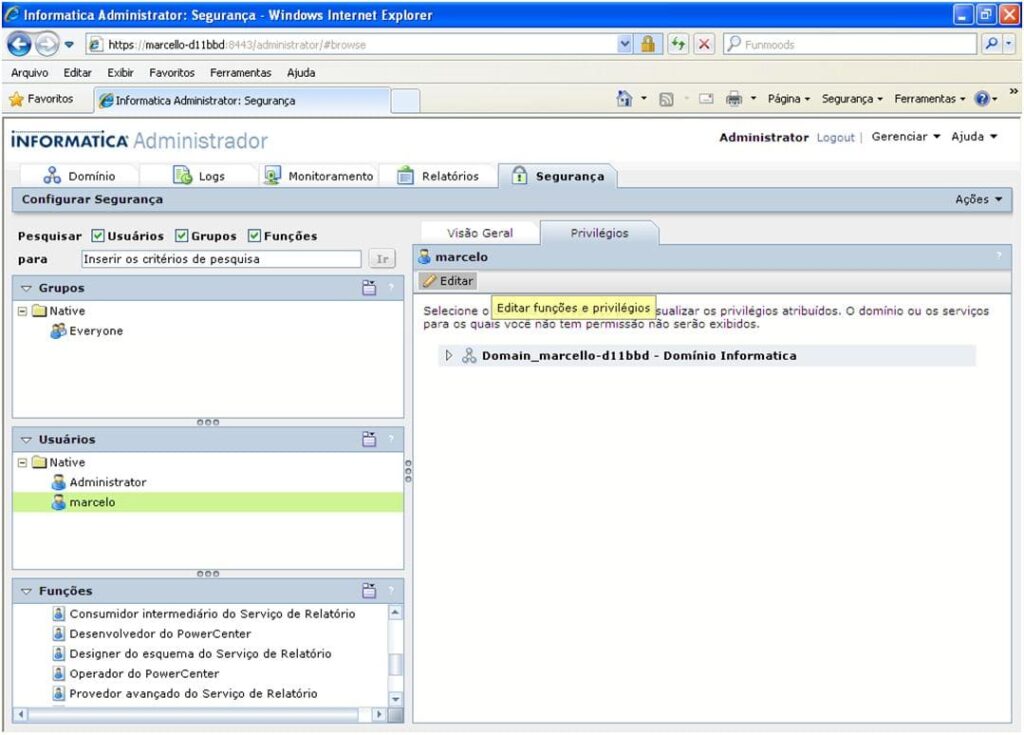Screen dimensions: 1024x735
Task: Select Provedor avançado do Serviço de Relatório
Action: [193, 693]
